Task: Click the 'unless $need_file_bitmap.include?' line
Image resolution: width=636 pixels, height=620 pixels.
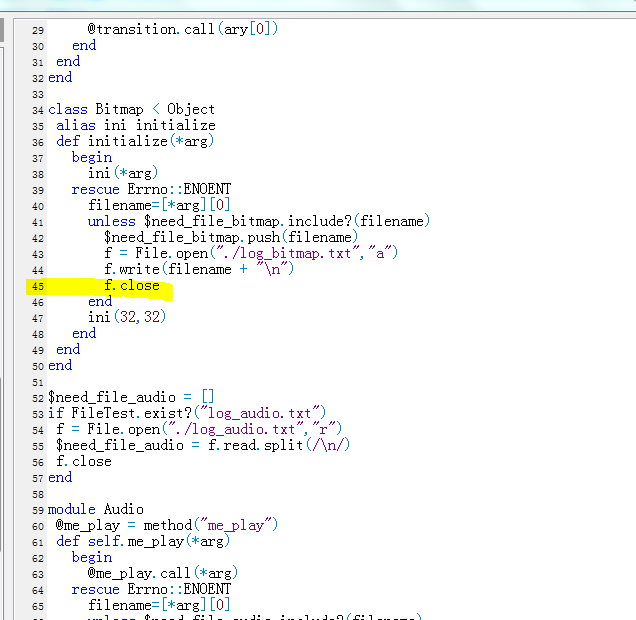Action: (x=258, y=221)
